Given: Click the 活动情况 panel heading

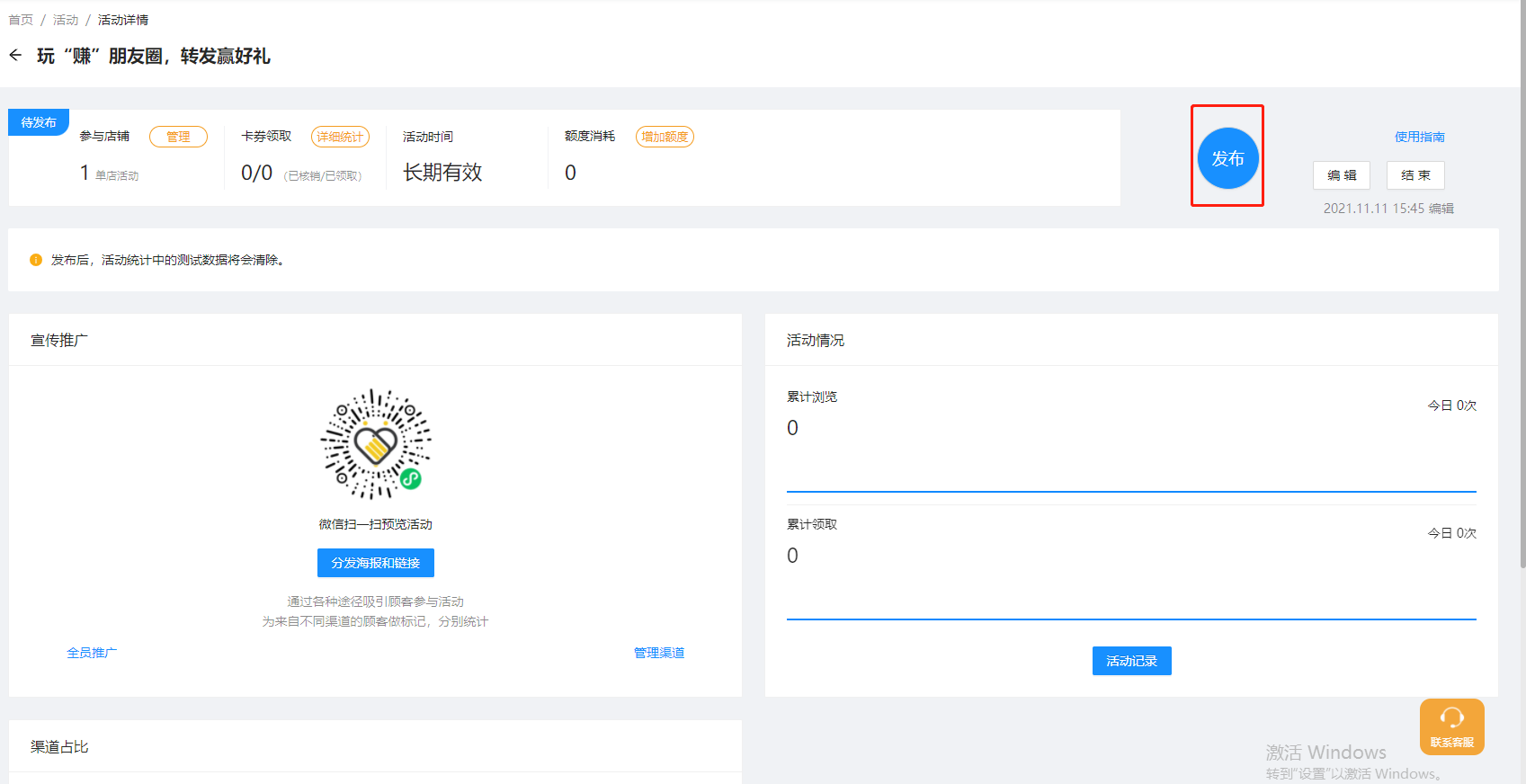Looking at the screenshot, I should click(816, 340).
